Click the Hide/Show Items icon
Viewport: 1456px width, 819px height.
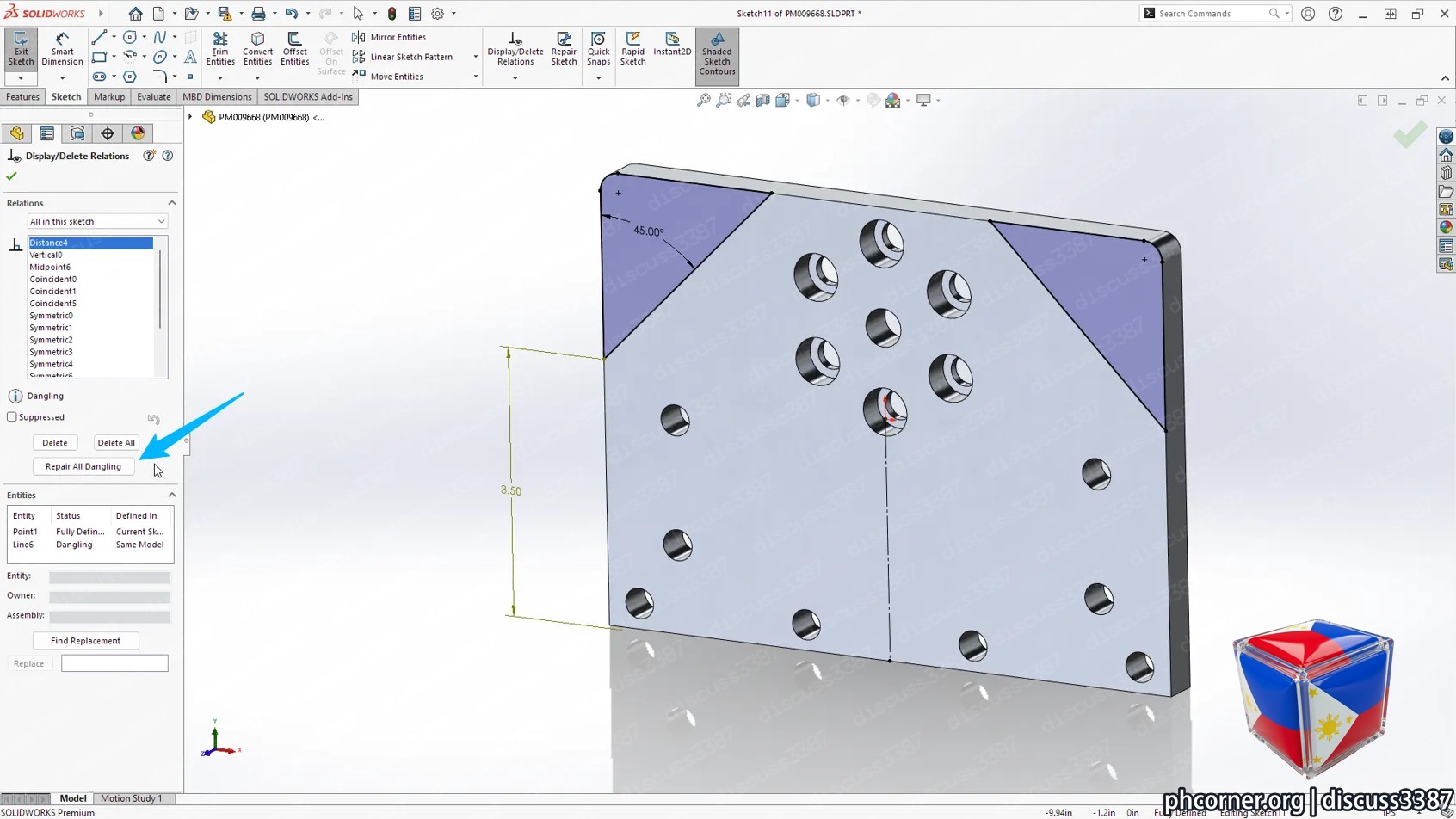(x=843, y=101)
